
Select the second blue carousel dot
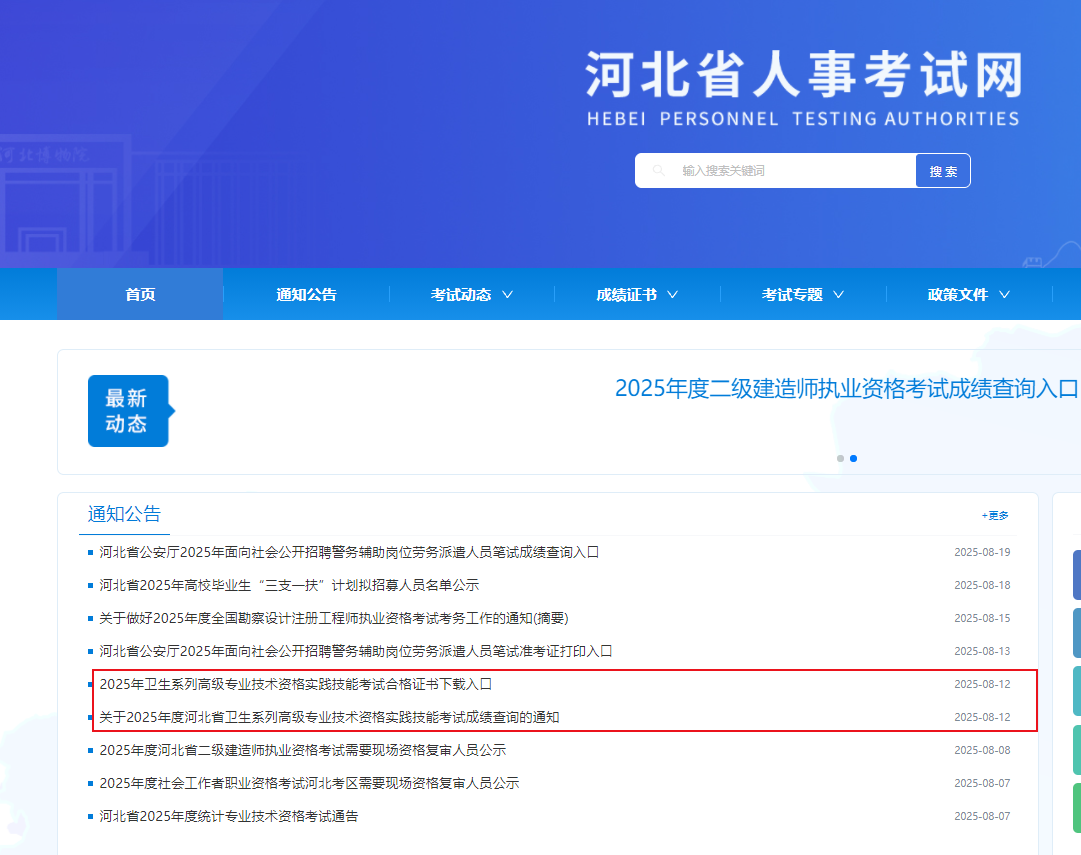pyautogui.click(x=853, y=458)
